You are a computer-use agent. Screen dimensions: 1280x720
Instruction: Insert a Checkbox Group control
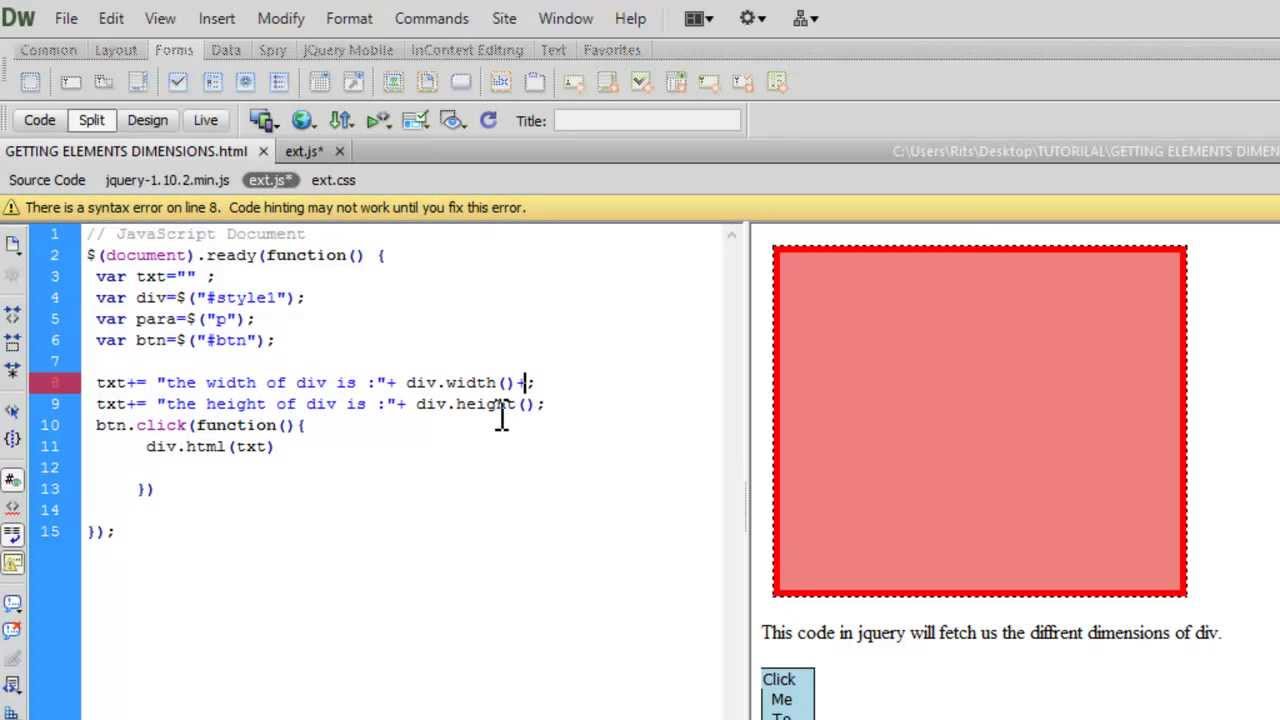(212, 82)
